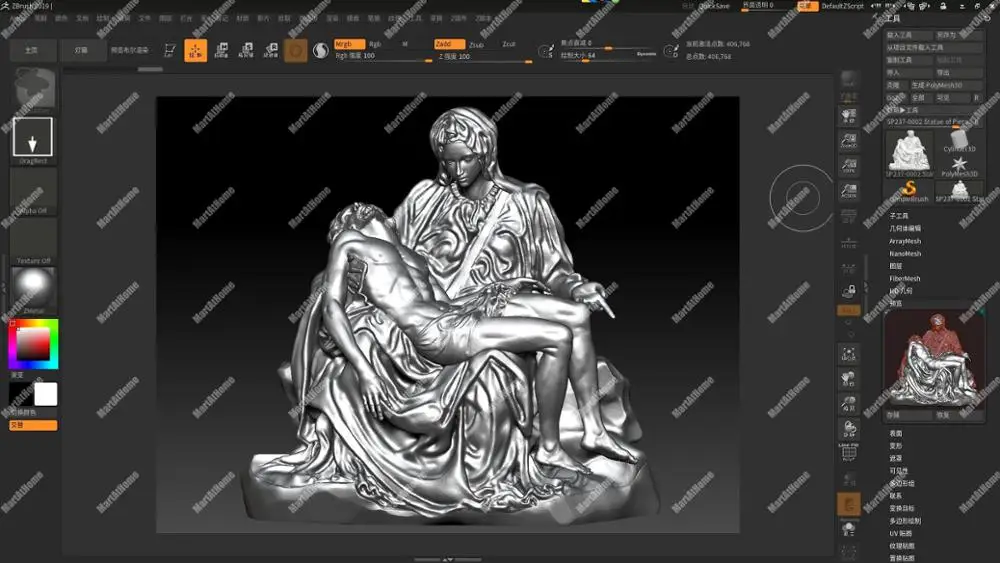The image size is (1000, 563).
Task: Click the 生成 PolyMesh3D button
Action: (x=946, y=85)
